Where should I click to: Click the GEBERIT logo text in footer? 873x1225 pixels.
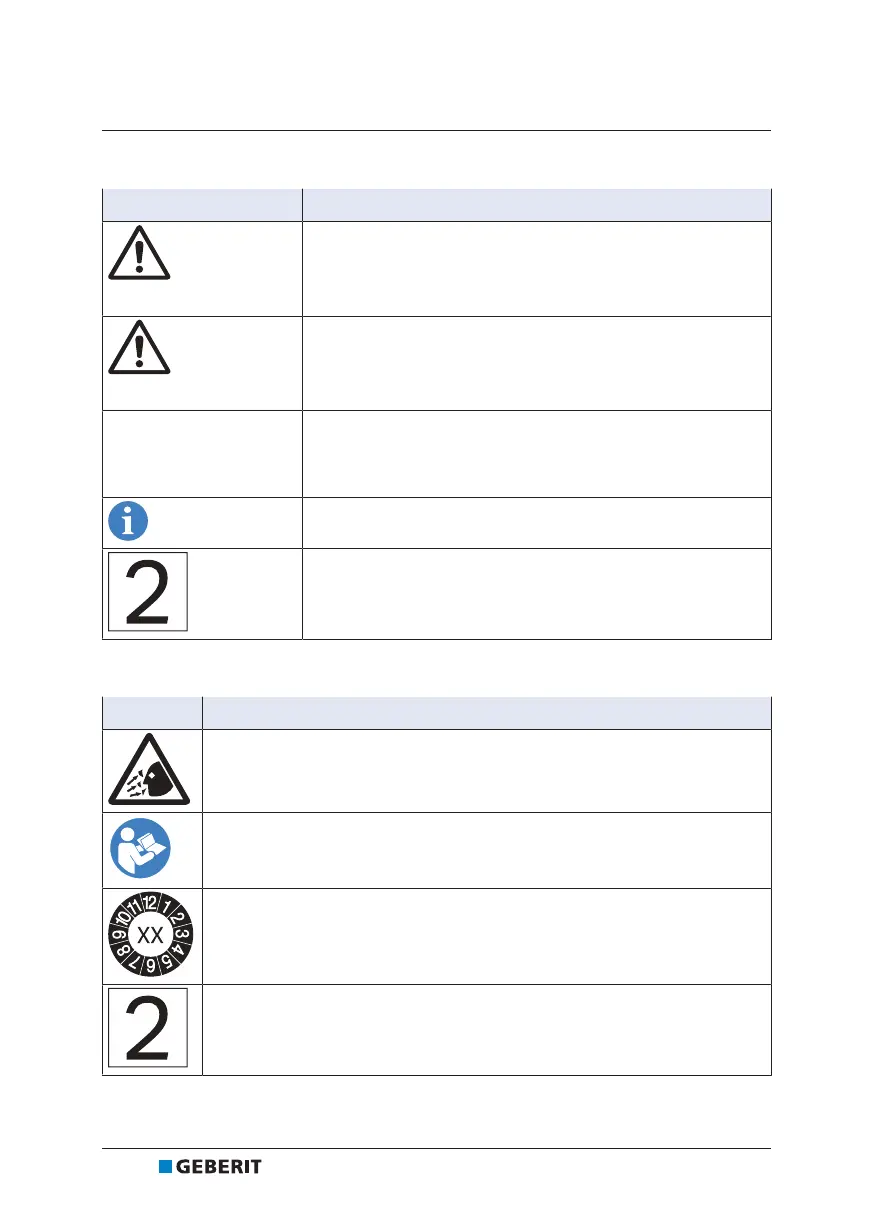pyautogui.click(x=218, y=1167)
